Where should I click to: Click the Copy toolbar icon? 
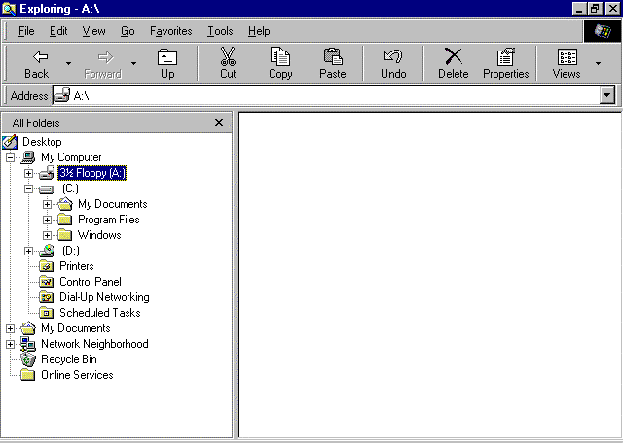[281, 58]
